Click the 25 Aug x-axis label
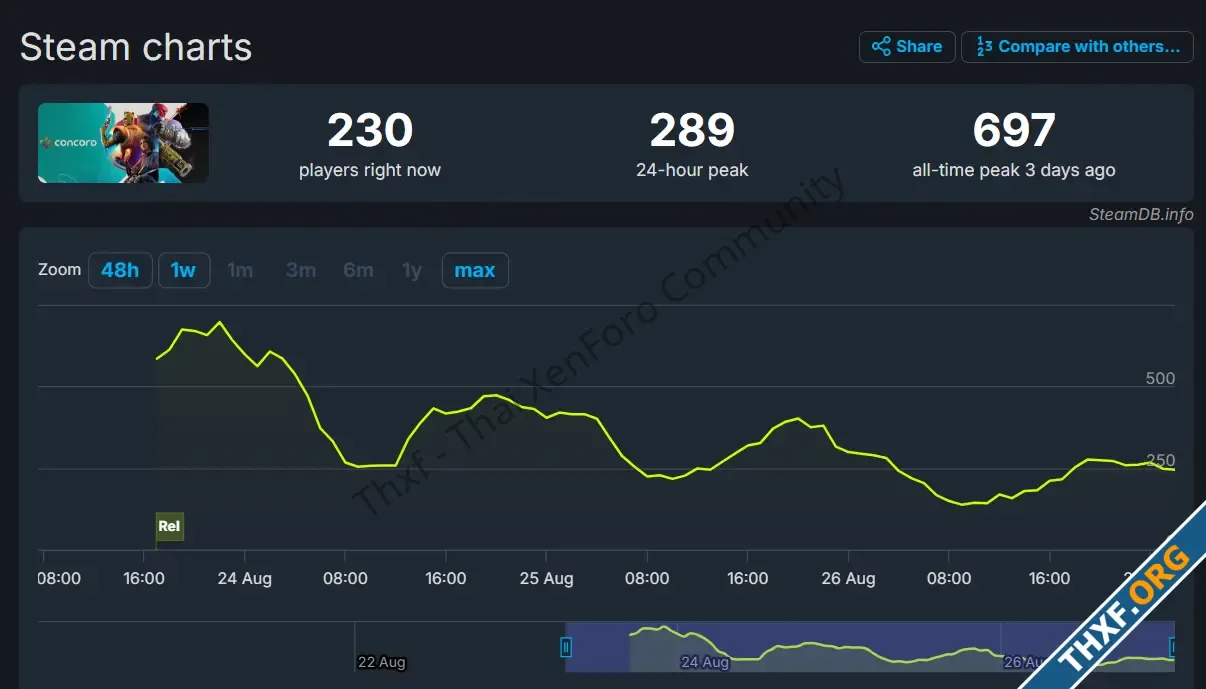This screenshot has height=689, width=1206. coord(546,578)
